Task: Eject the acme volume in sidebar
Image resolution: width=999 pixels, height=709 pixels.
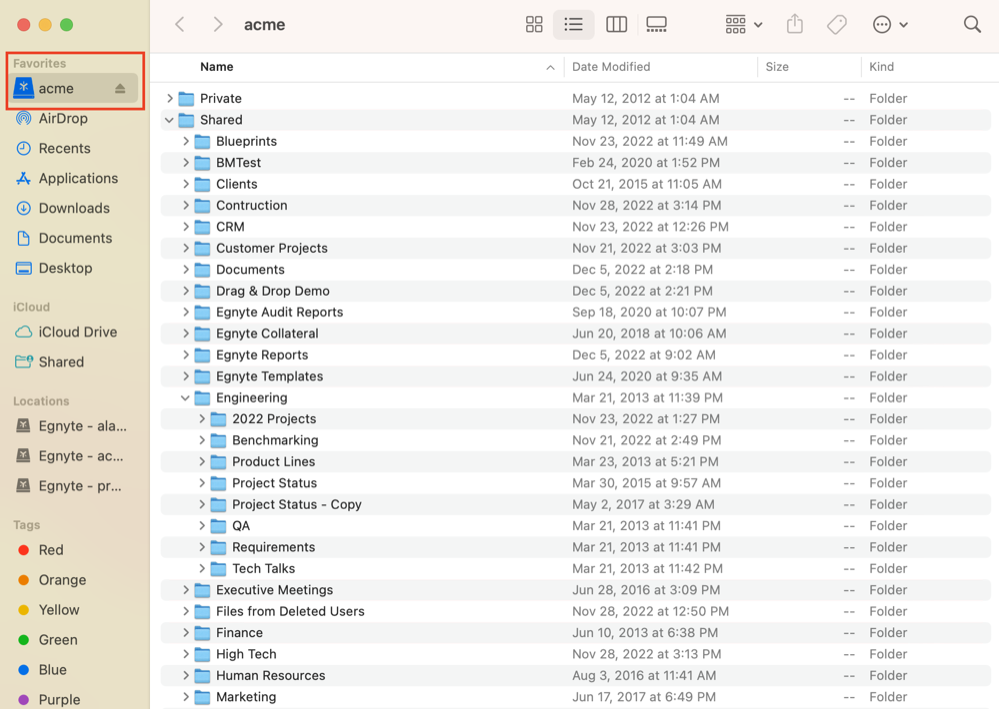Action: point(120,89)
